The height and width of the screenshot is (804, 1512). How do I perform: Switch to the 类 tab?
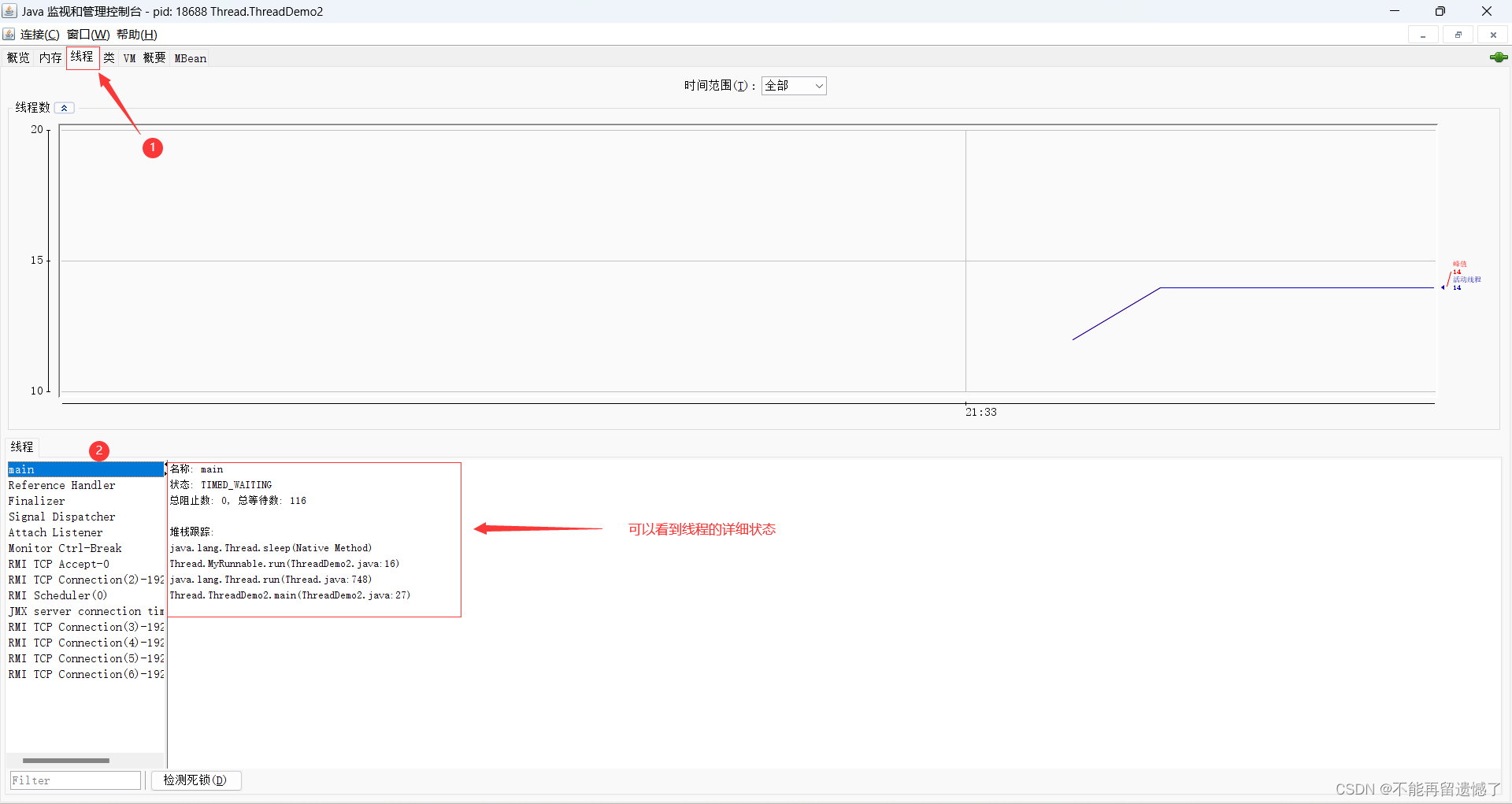(x=109, y=58)
